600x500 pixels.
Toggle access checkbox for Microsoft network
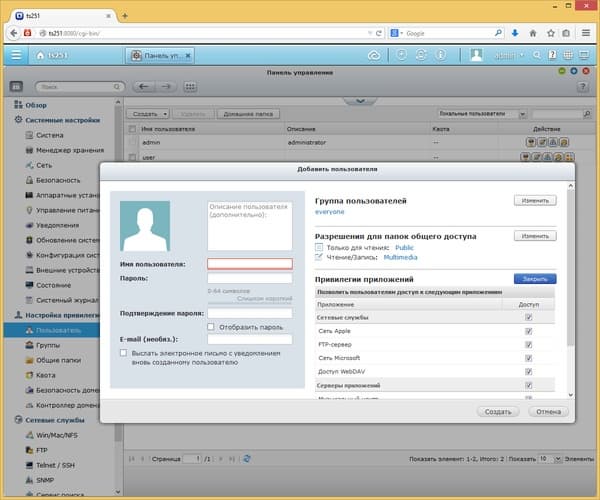click(x=528, y=358)
